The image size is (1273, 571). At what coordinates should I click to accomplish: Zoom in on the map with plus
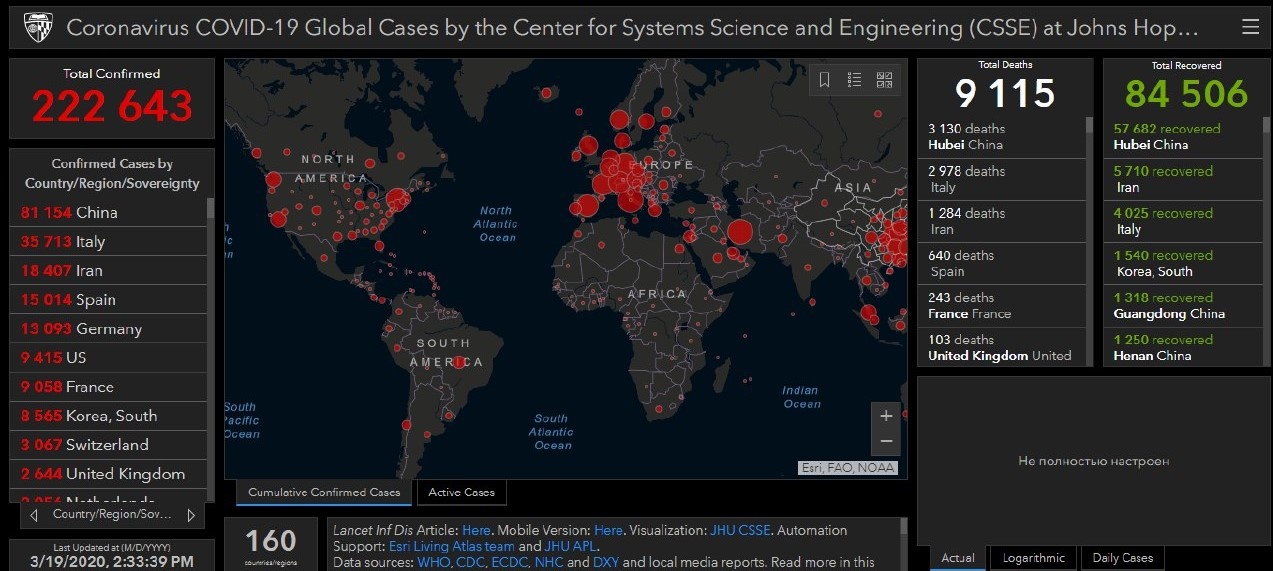tap(886, 416)
